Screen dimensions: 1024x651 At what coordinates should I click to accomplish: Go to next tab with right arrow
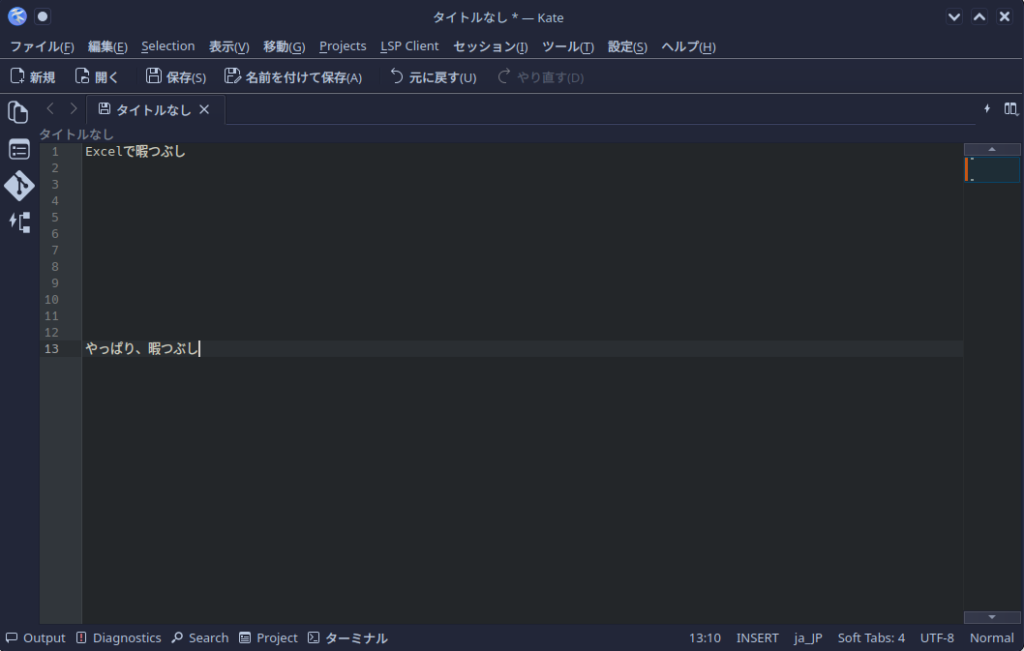tap(73, 109)
